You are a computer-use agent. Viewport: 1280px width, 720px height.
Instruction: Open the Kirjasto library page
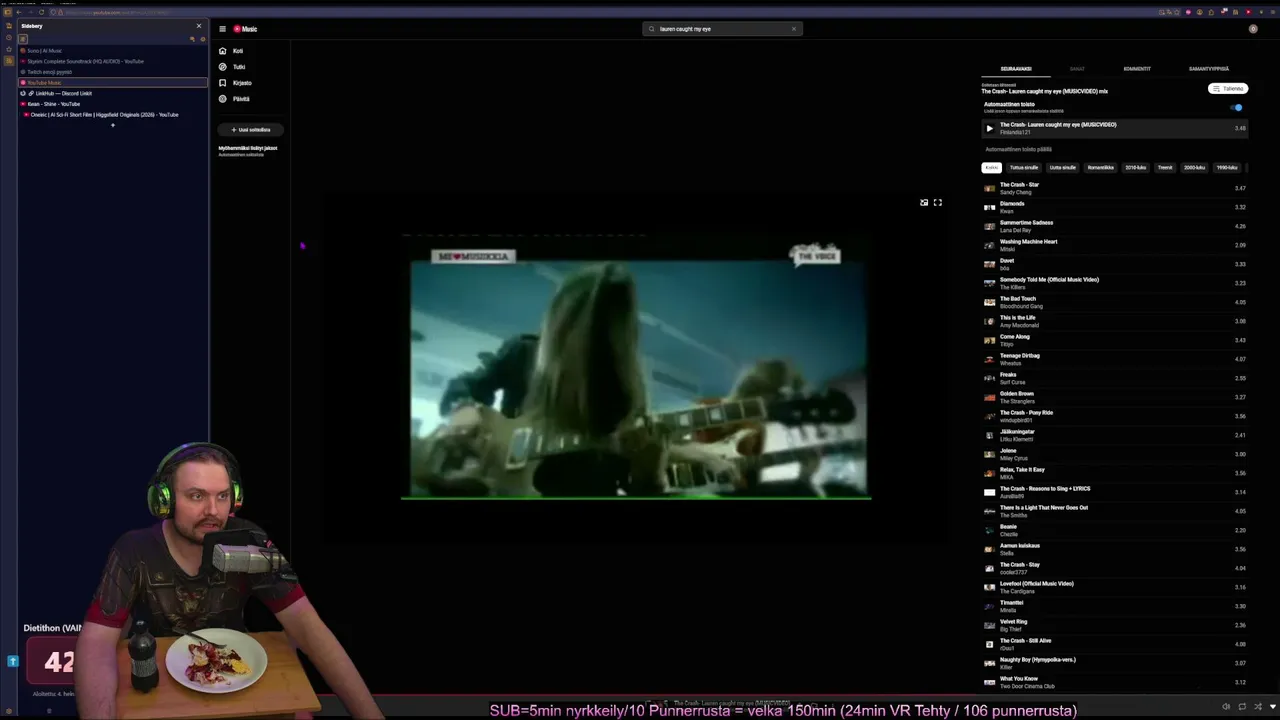click(236, 83)
